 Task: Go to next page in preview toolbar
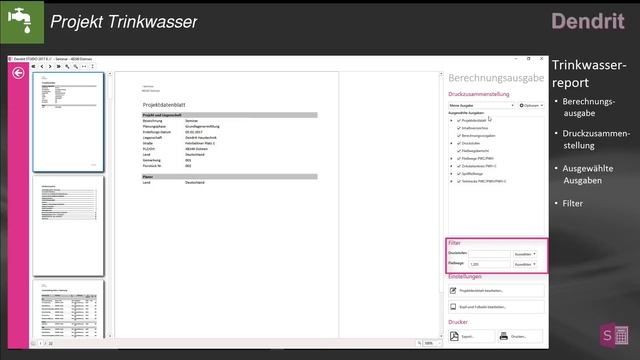[x=50, y=66]
